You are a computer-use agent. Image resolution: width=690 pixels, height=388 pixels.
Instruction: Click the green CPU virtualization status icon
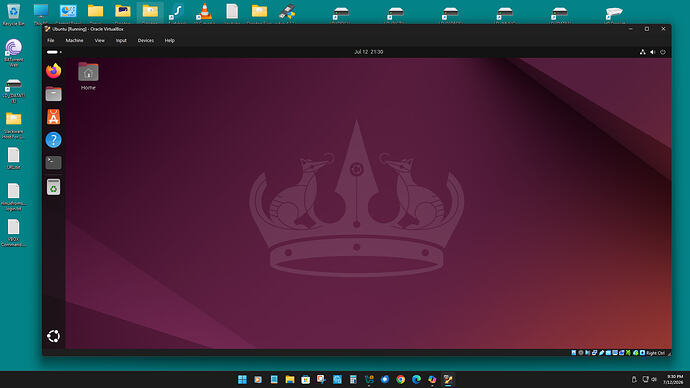pos(628,353)
